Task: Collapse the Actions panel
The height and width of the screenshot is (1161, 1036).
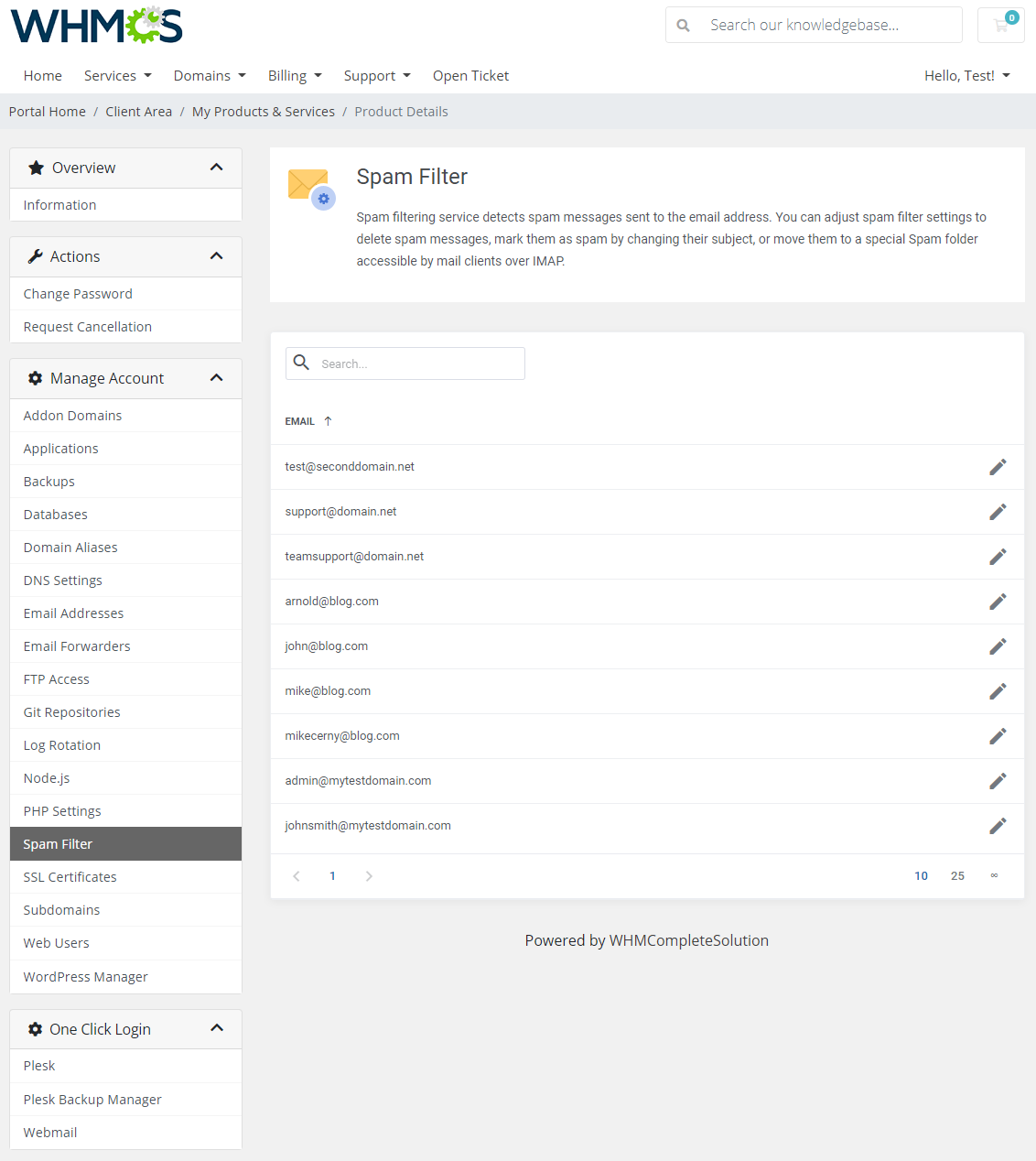Action: [x=217, y=256]
